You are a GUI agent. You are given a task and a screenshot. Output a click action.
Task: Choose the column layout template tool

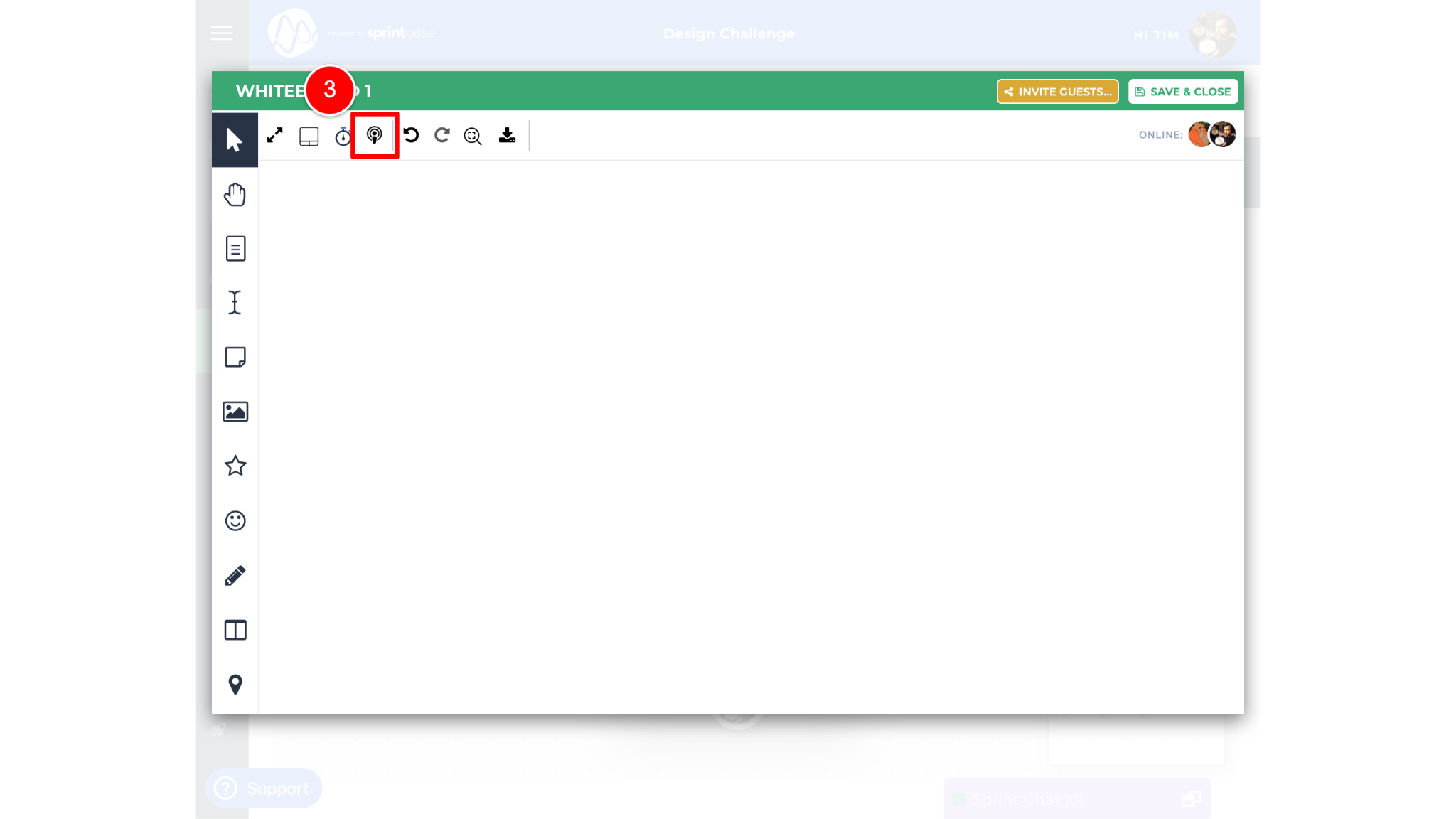coord(235,630)
